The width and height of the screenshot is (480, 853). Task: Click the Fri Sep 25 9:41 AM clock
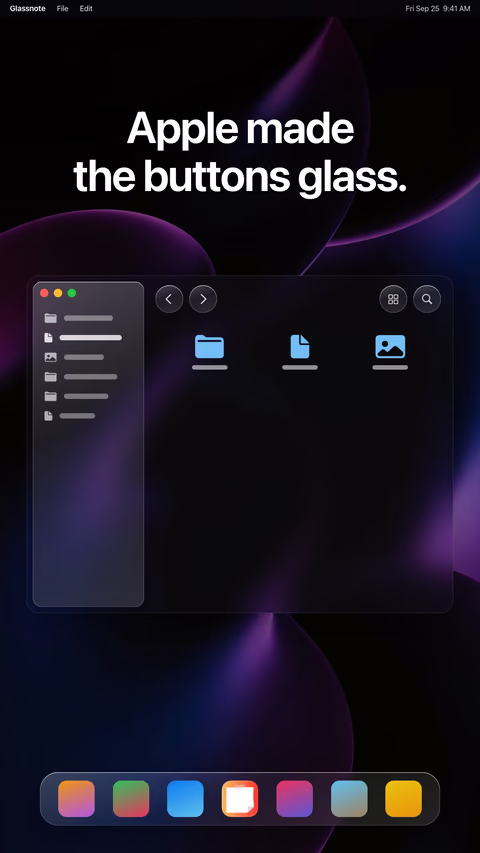438,9
